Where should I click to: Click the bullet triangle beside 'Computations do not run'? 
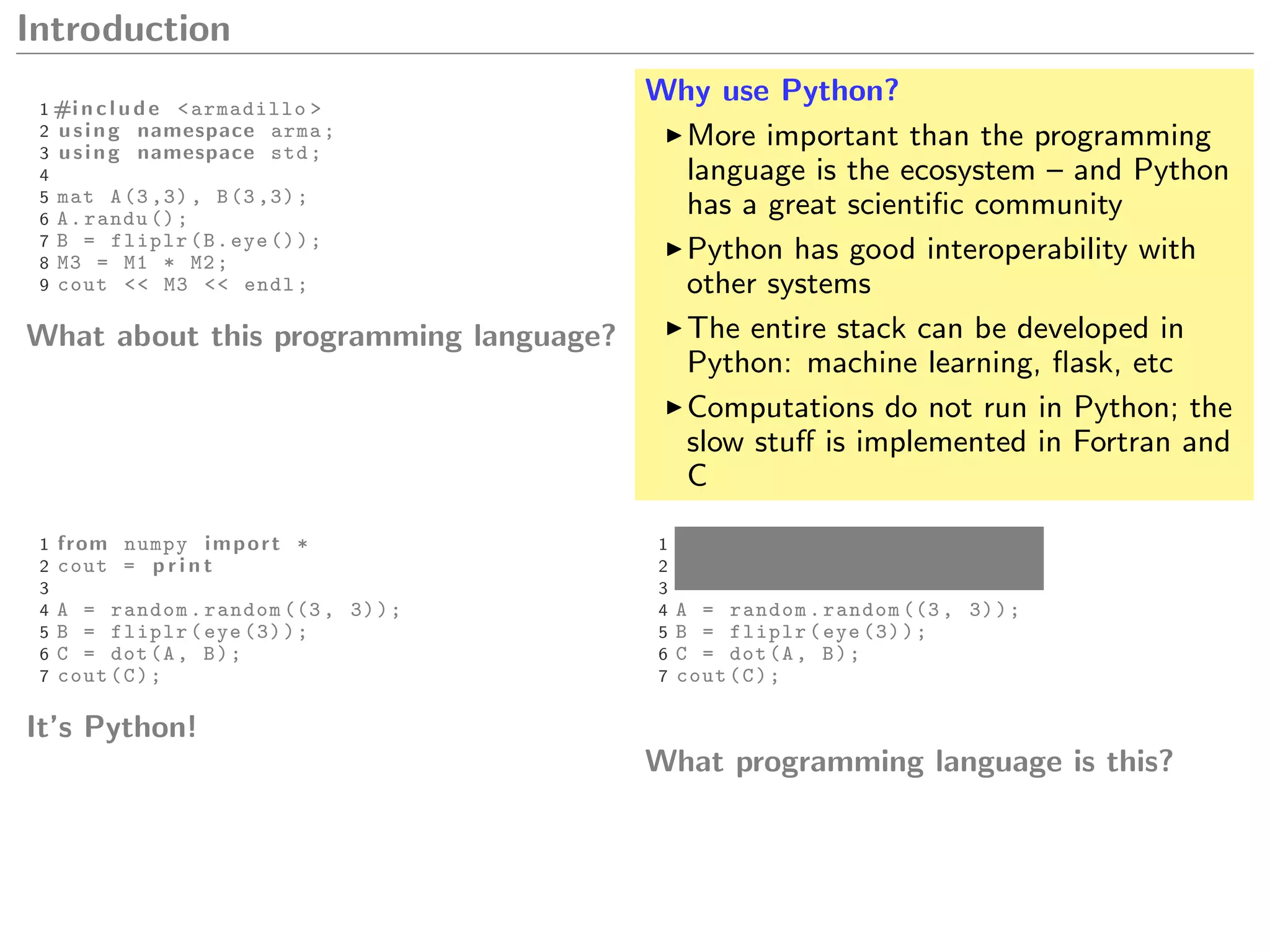point(673,407)
